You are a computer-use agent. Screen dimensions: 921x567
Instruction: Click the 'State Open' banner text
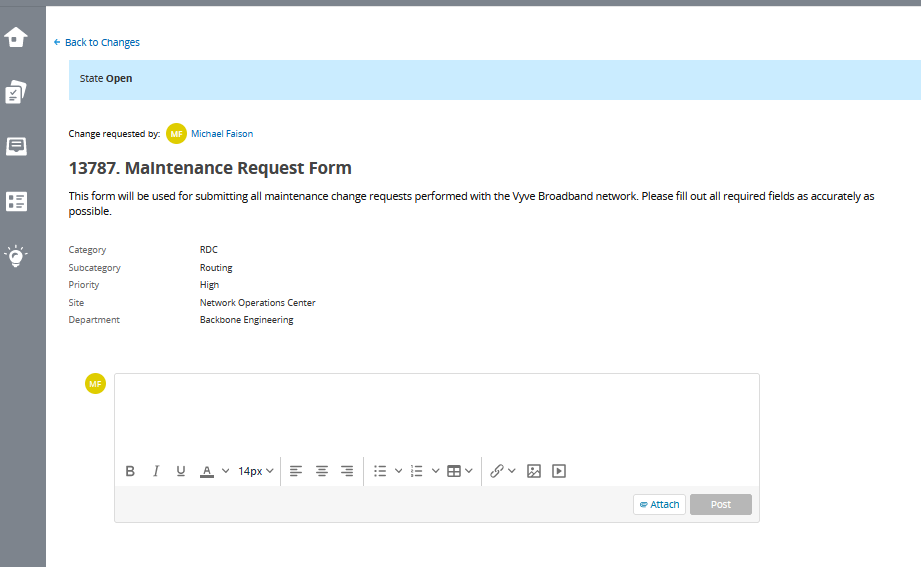[x=106, y=78]
